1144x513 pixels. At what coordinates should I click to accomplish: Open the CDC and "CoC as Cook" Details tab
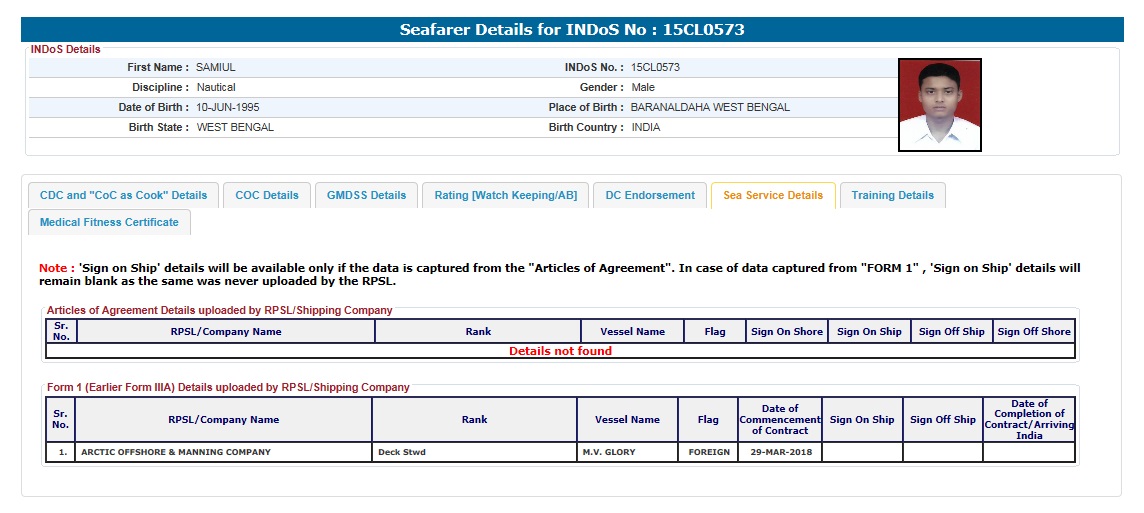click(123, 195)
